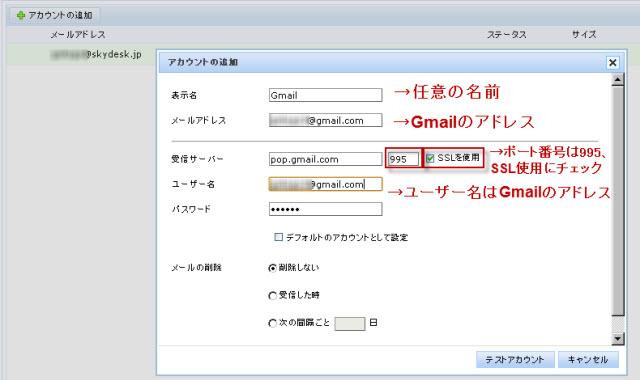640x380 pixels.
Task: Click the days interval field next to 日
Action: point(349,323)
